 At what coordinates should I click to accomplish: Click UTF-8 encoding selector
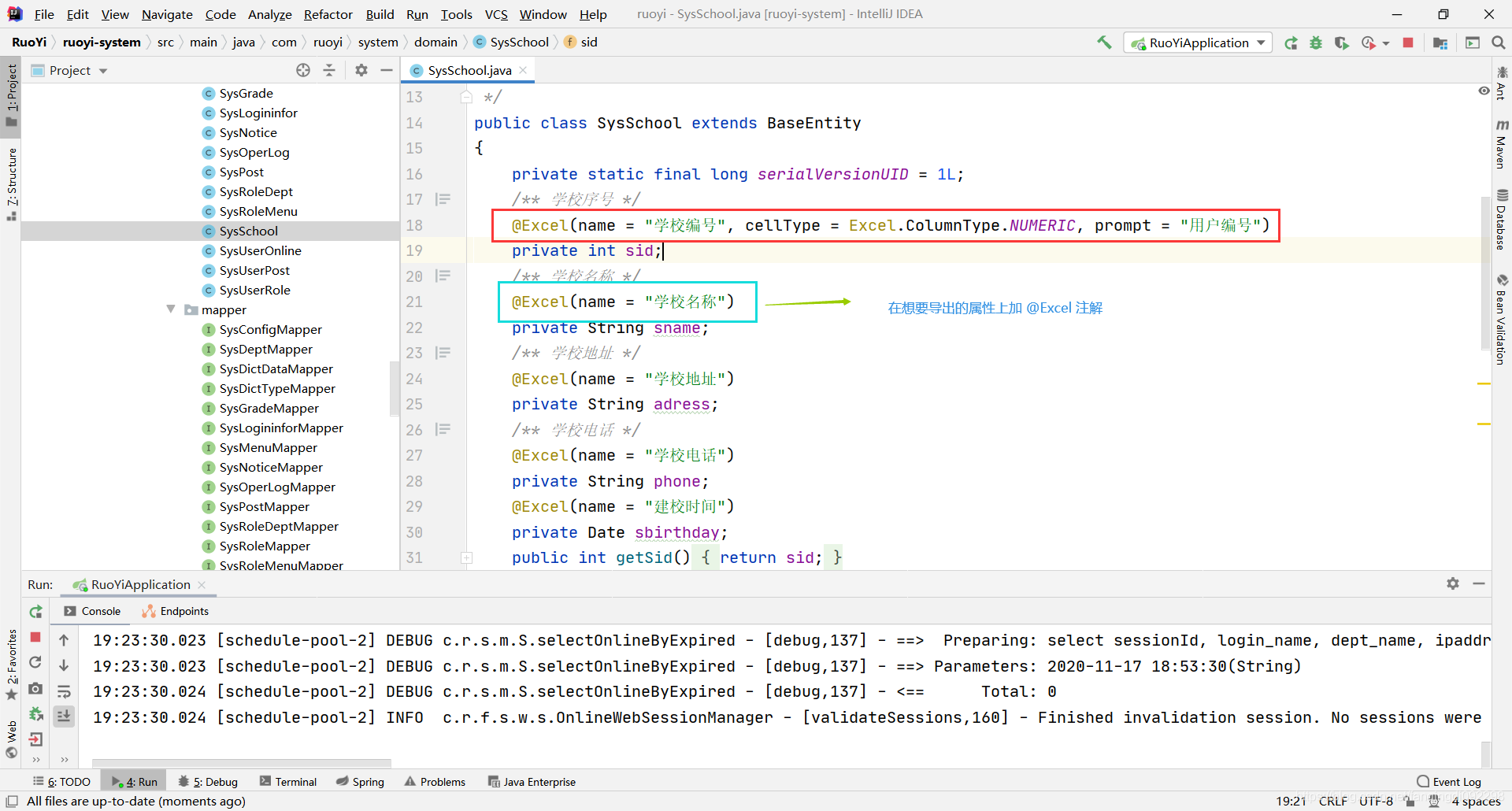(1376, 801)
